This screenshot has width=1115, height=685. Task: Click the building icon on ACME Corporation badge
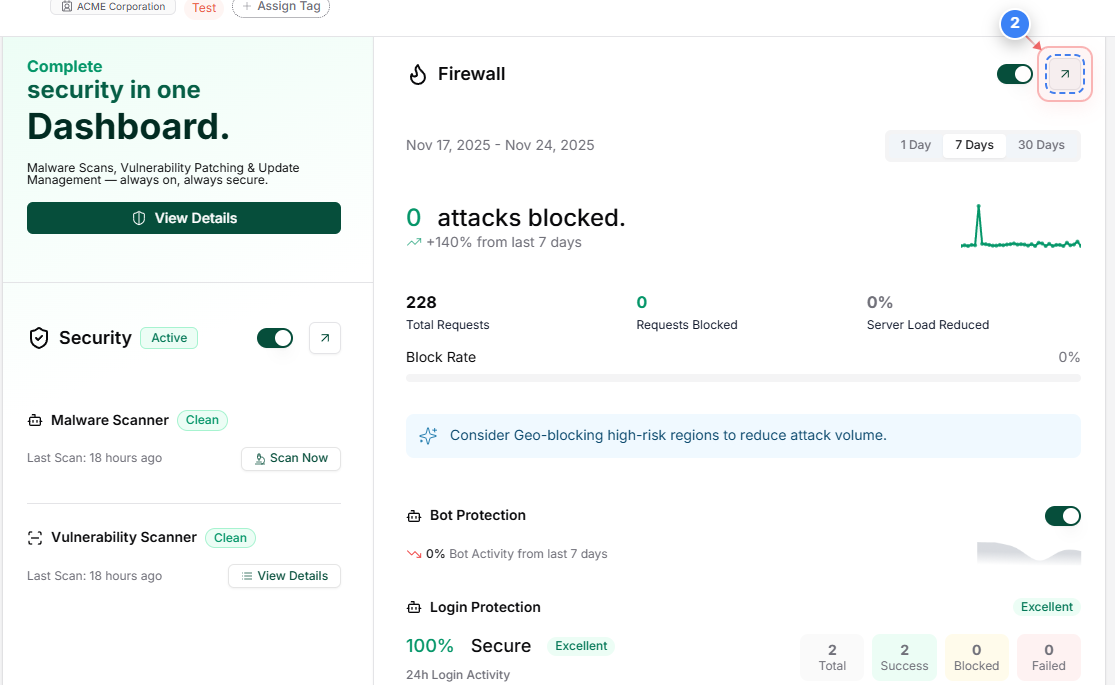coord(64,7)
